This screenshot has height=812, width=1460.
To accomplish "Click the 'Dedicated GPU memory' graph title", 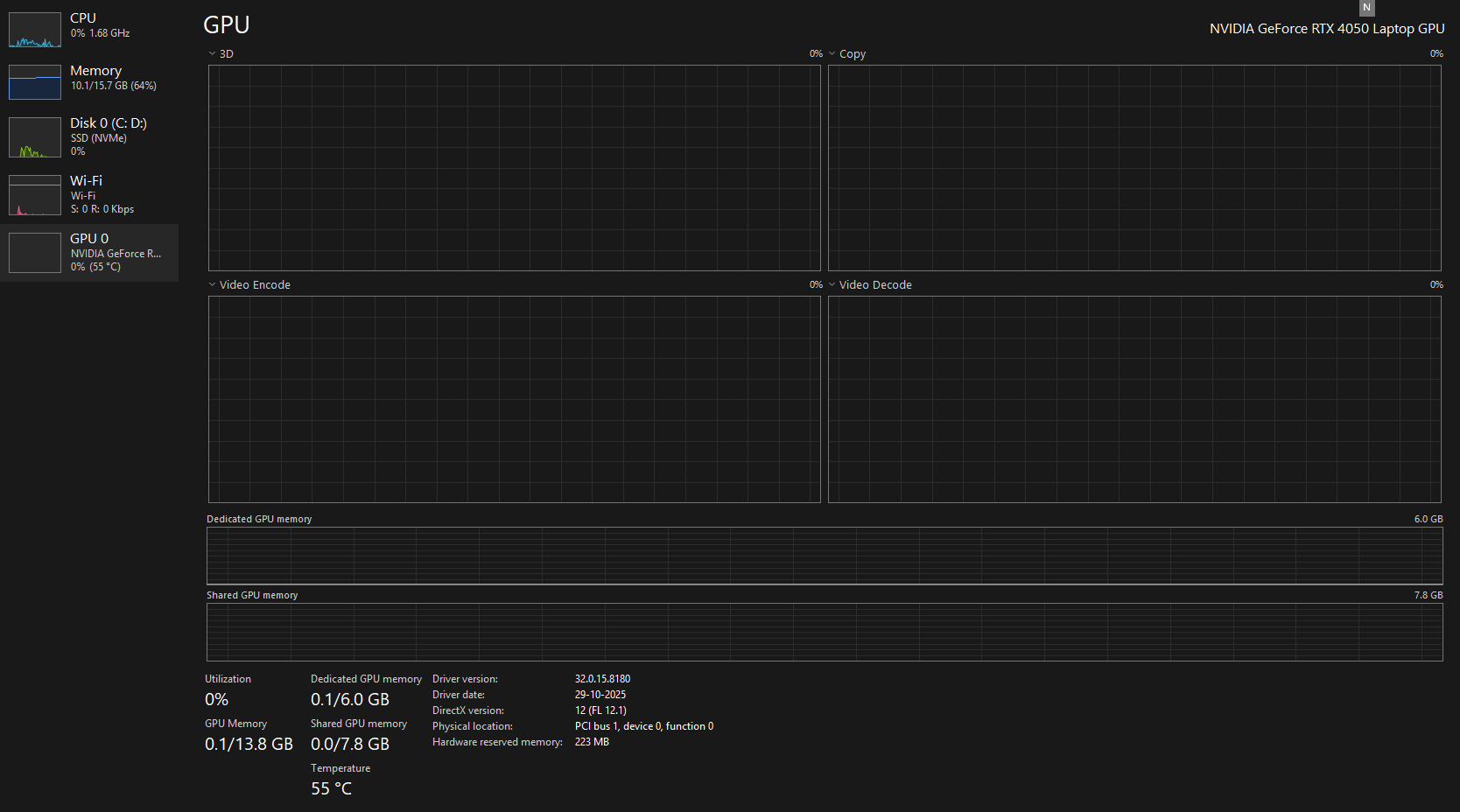I will coord(259,519).
